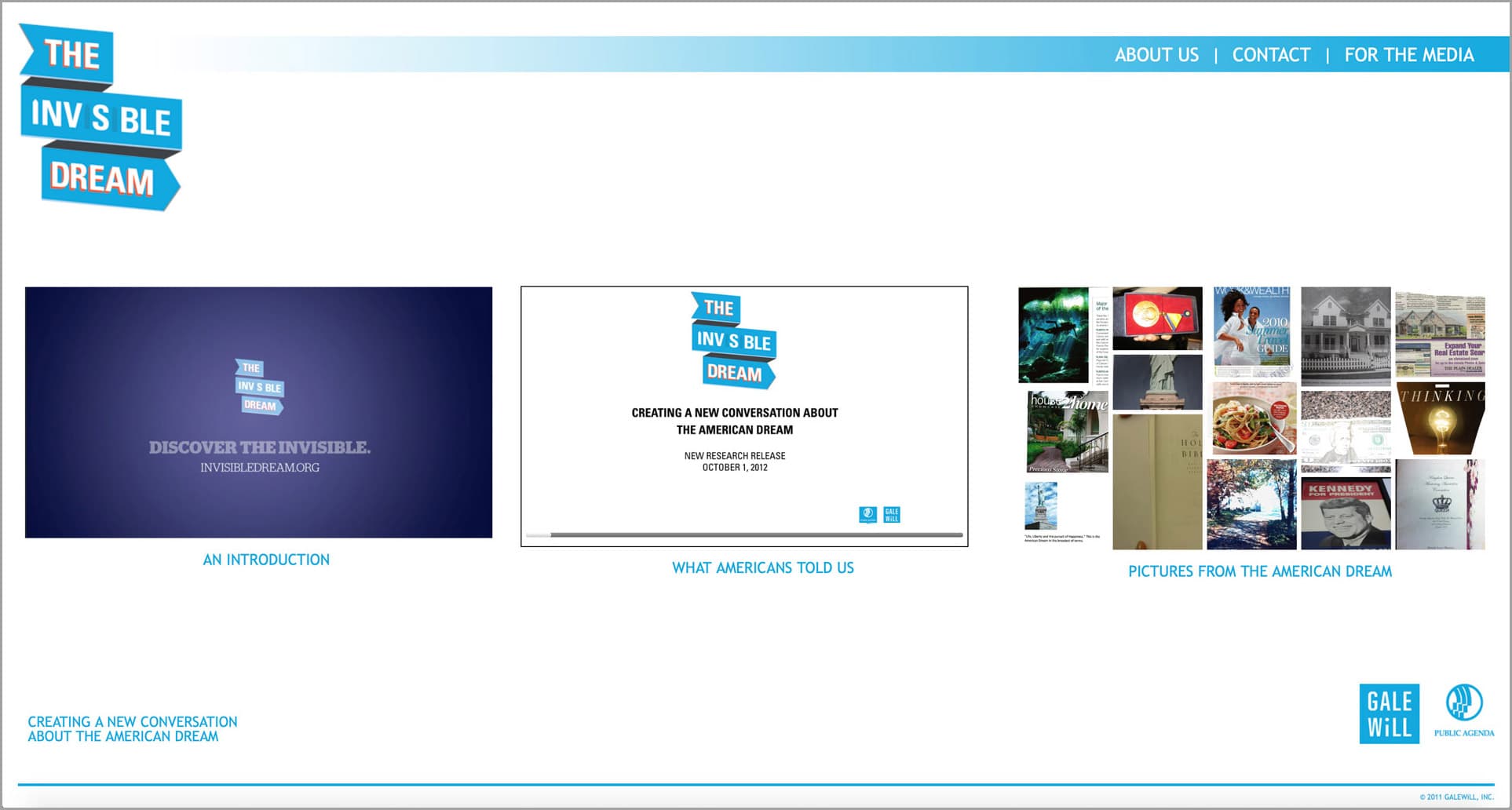The height and width of the screenshot is (810, 1512).
Task: Select the pasta dish picture
Action: click(1254, 419)
